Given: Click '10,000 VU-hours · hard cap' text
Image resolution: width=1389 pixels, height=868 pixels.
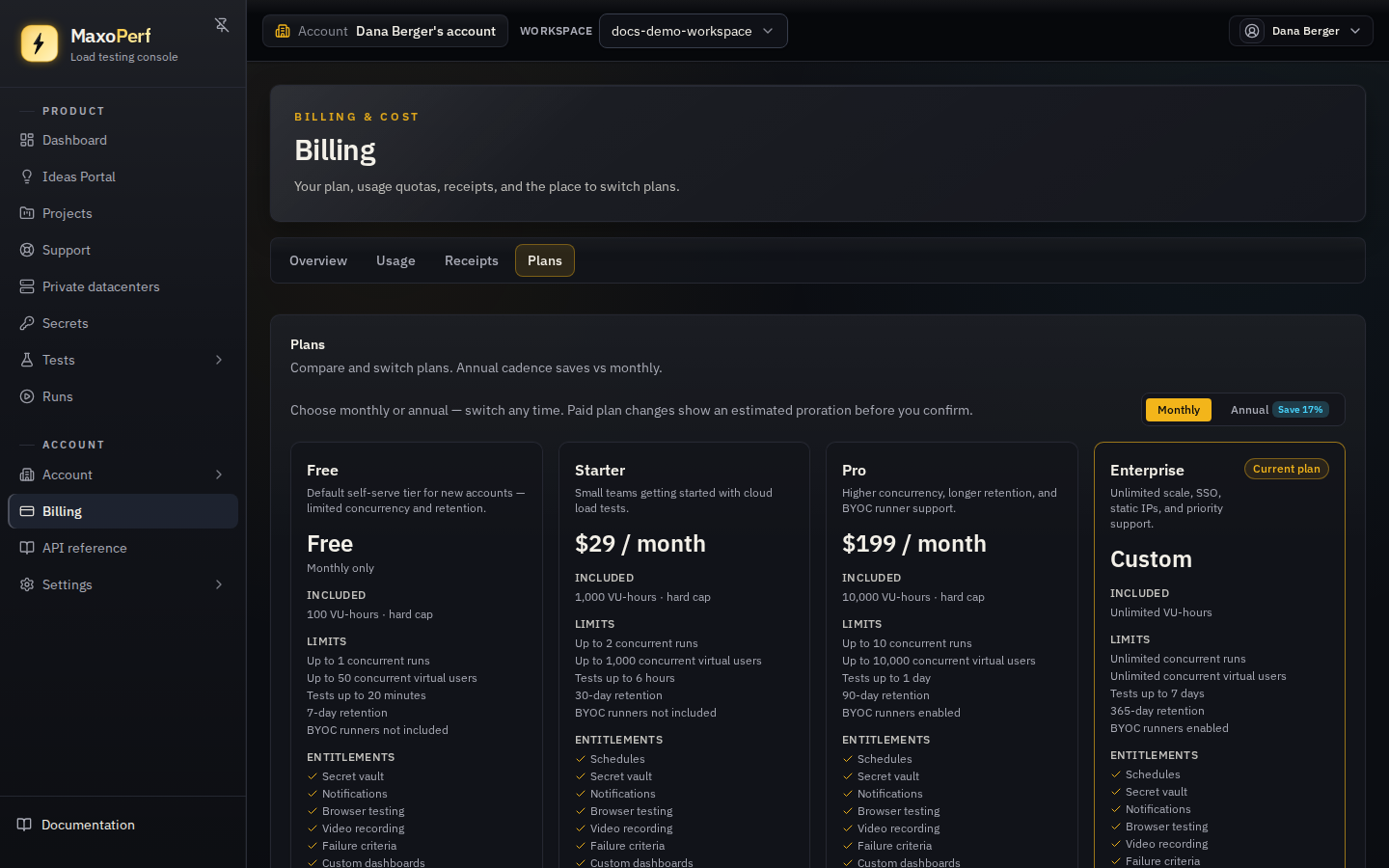Looking at the screenshot, I should tap(913, 597).
